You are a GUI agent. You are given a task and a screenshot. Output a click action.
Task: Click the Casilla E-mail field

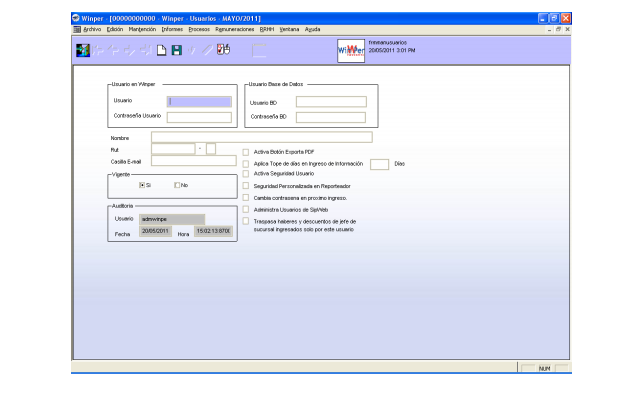(x=194, y=161)
